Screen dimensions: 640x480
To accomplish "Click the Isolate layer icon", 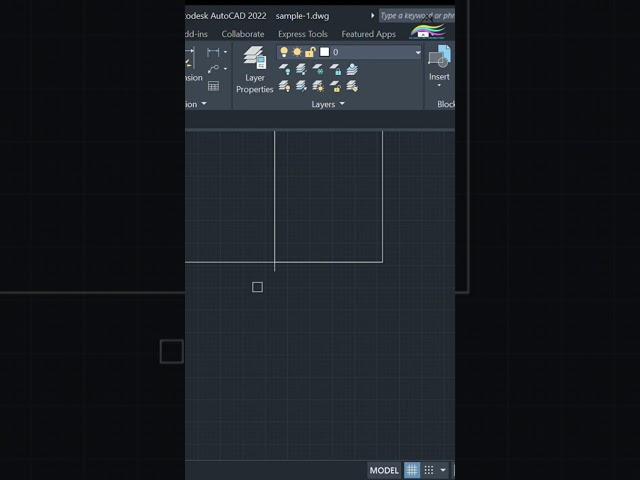I will point(302,69).
